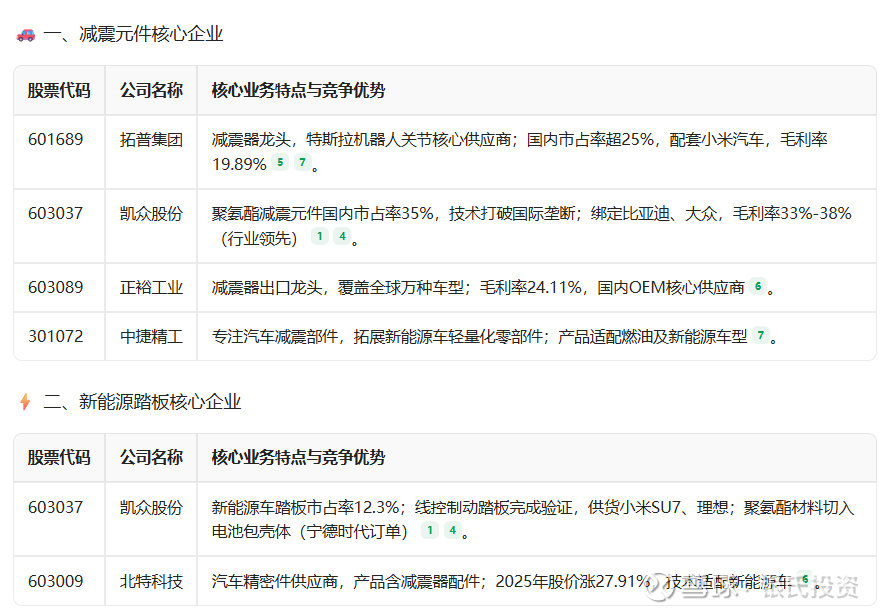Open citation 5 in 拓普集团 row
The image size is (885, 614).
pos(280,163)
